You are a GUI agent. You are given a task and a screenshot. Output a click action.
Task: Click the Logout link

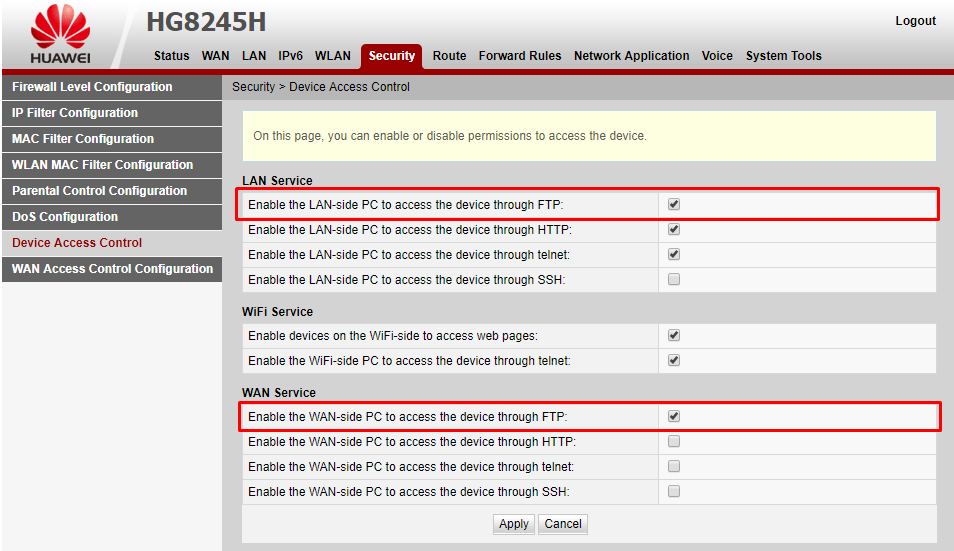click(x=915, y=21)
